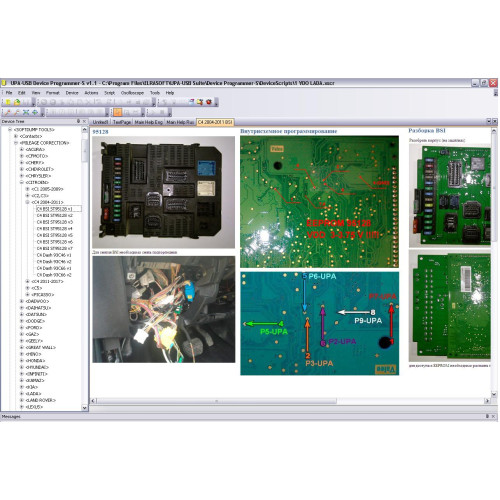Click the yellow new file toolbar icon

(8, 102)
